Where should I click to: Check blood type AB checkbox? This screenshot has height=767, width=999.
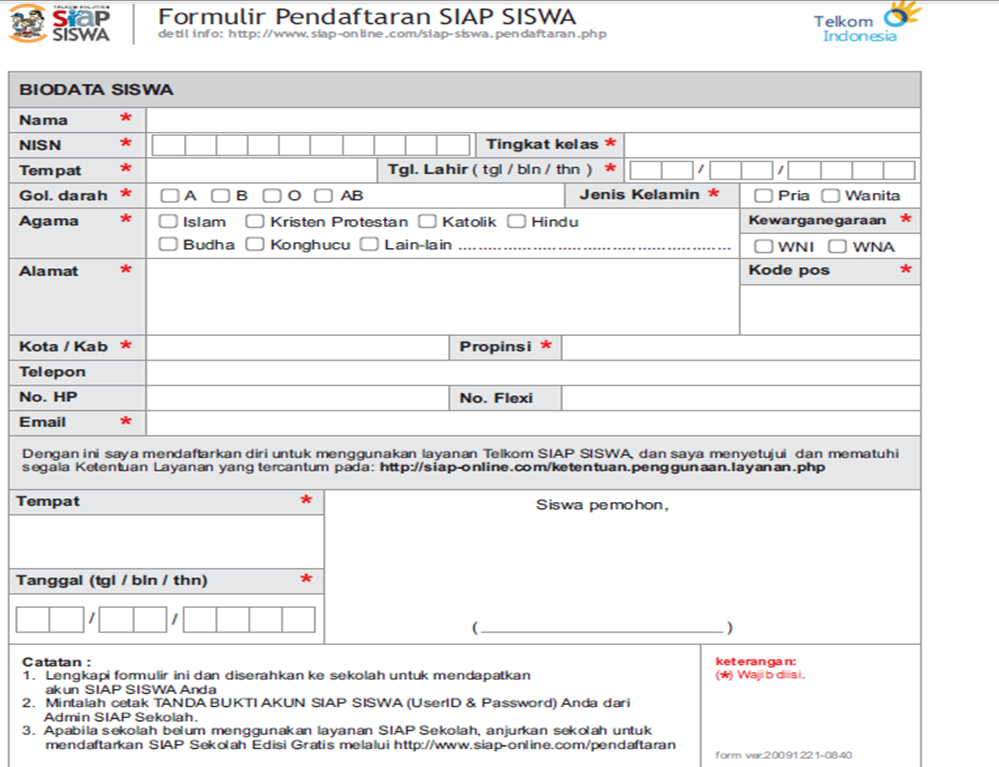click(x=323, y=196)
